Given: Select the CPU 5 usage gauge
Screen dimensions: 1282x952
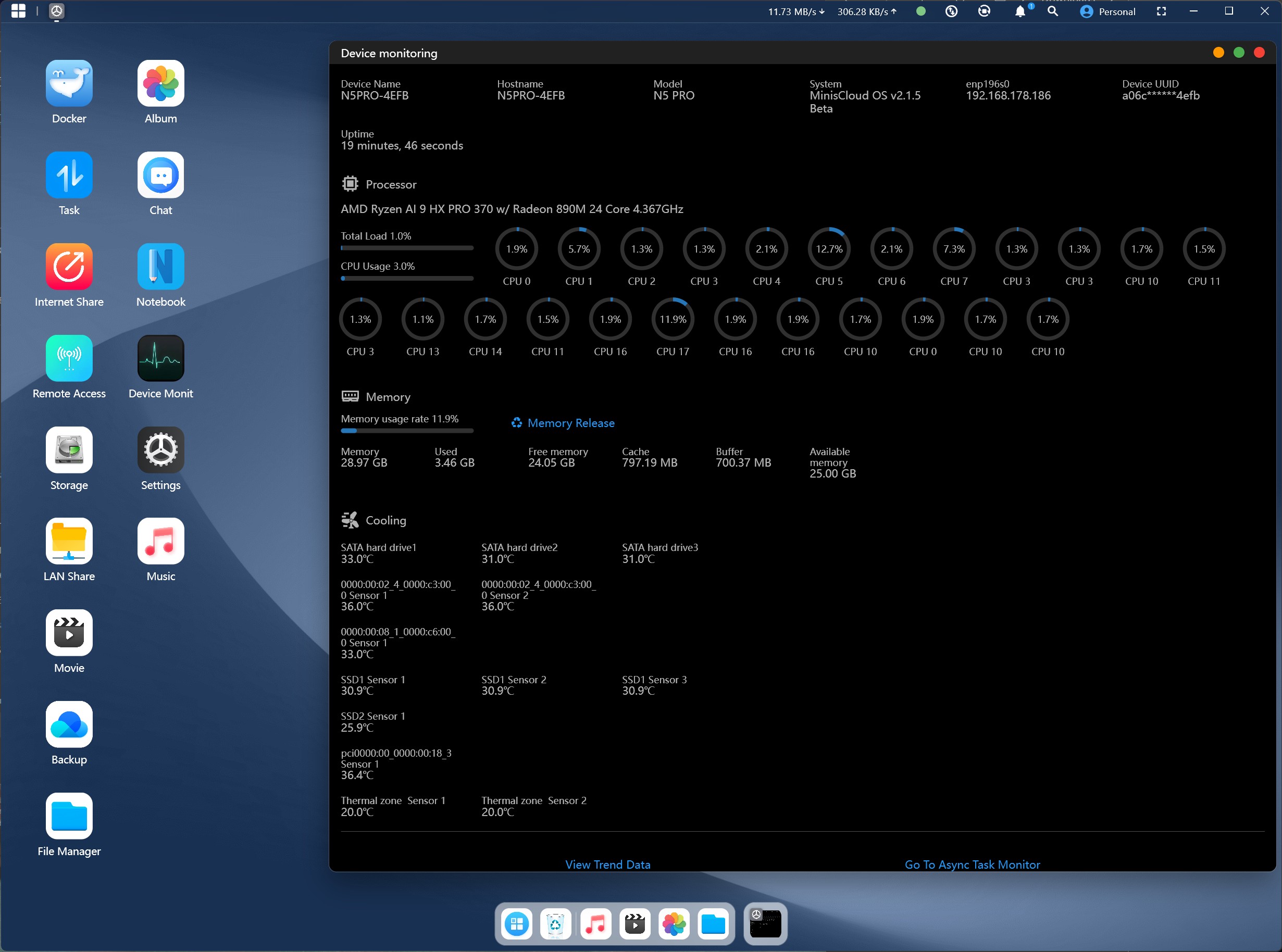Looking at the screenshot, I should tap(829, 249).
